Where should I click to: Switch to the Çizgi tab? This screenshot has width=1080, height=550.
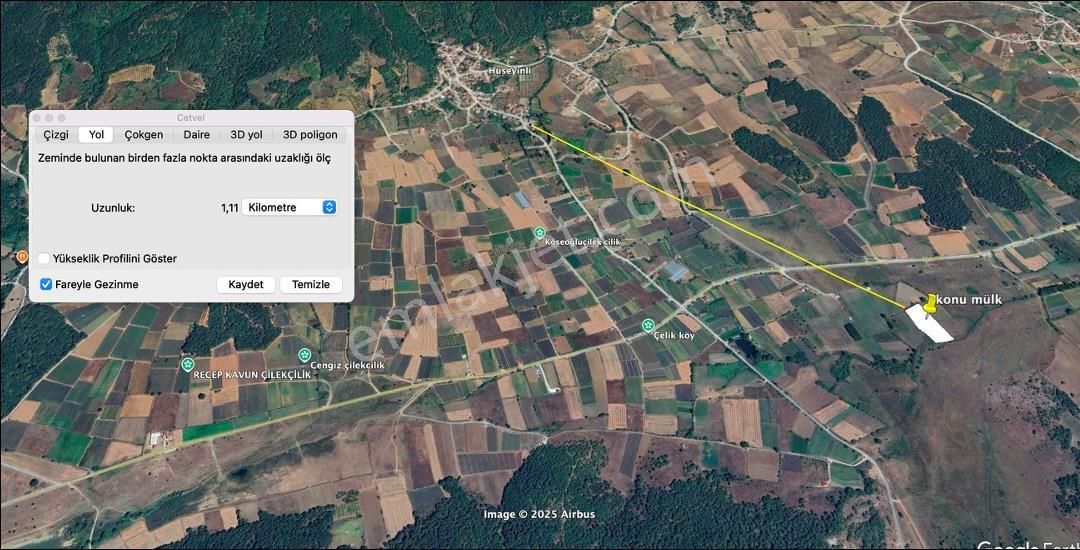point(56,135)
